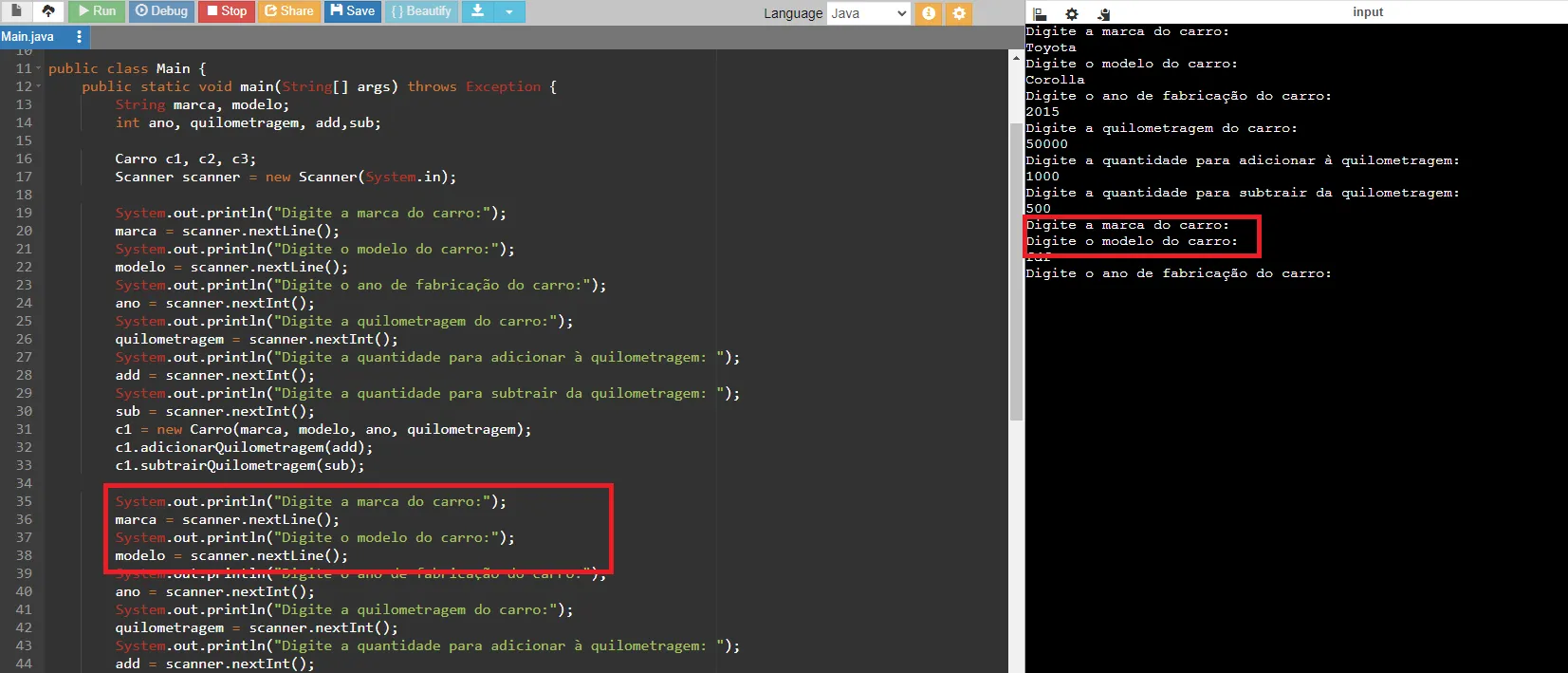Viewport: 1568px width, 673px height.
Task: Collapse the main method fold arrow
Action: [x=38, y=86]
